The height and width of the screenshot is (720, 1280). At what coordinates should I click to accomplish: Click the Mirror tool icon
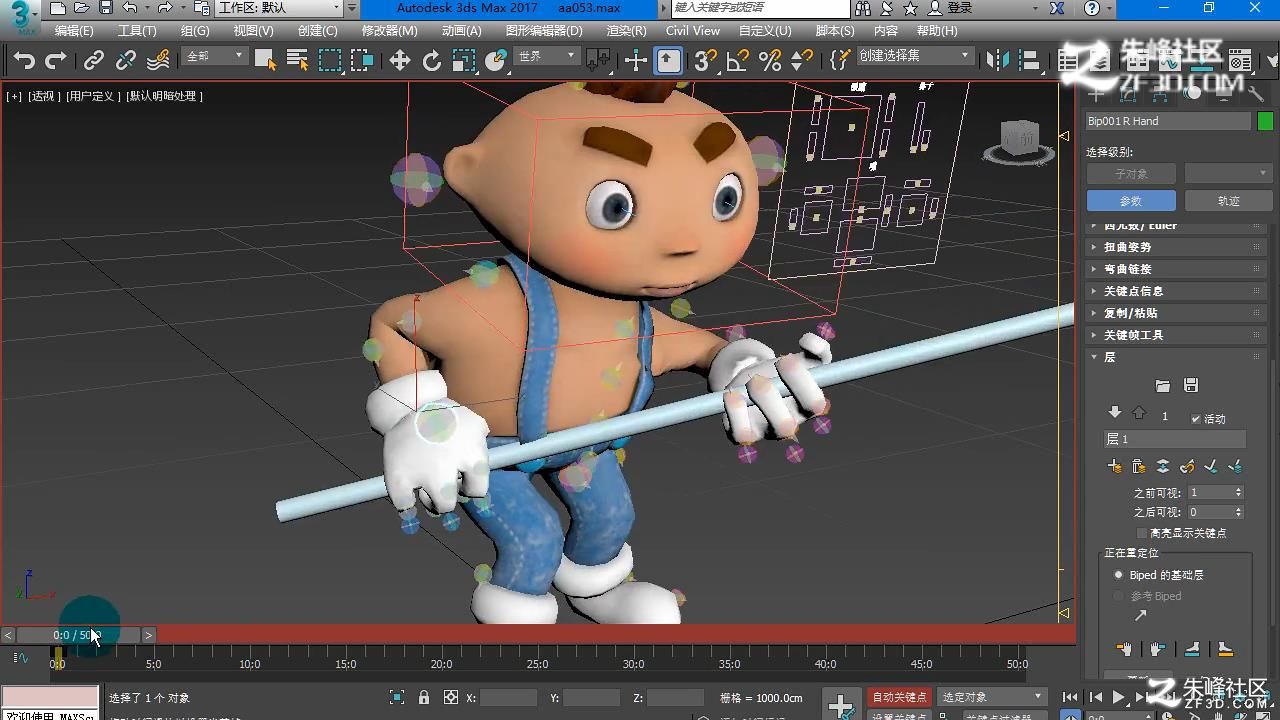[997, 61]
